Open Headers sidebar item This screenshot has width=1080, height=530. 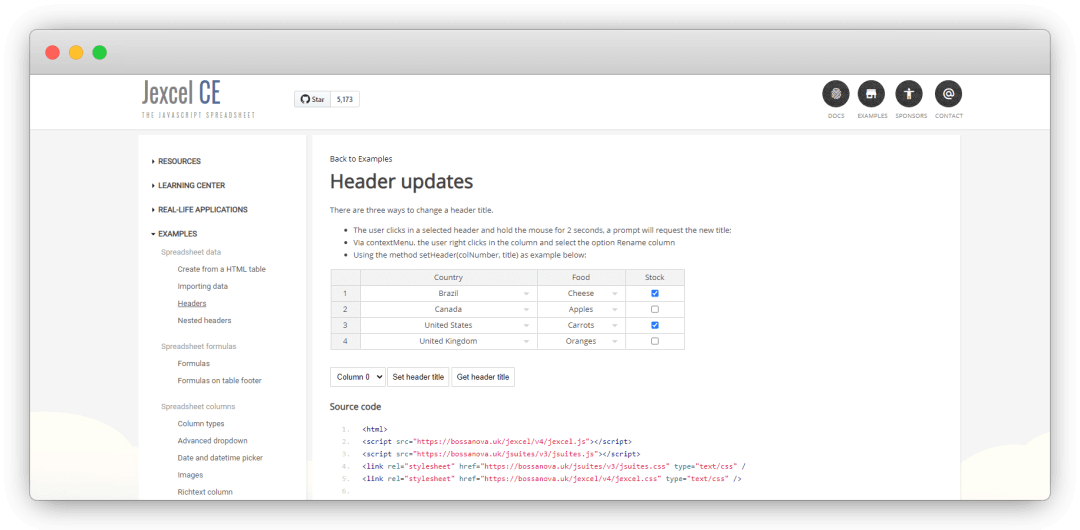pyautogui.click(x=191, y=303)
